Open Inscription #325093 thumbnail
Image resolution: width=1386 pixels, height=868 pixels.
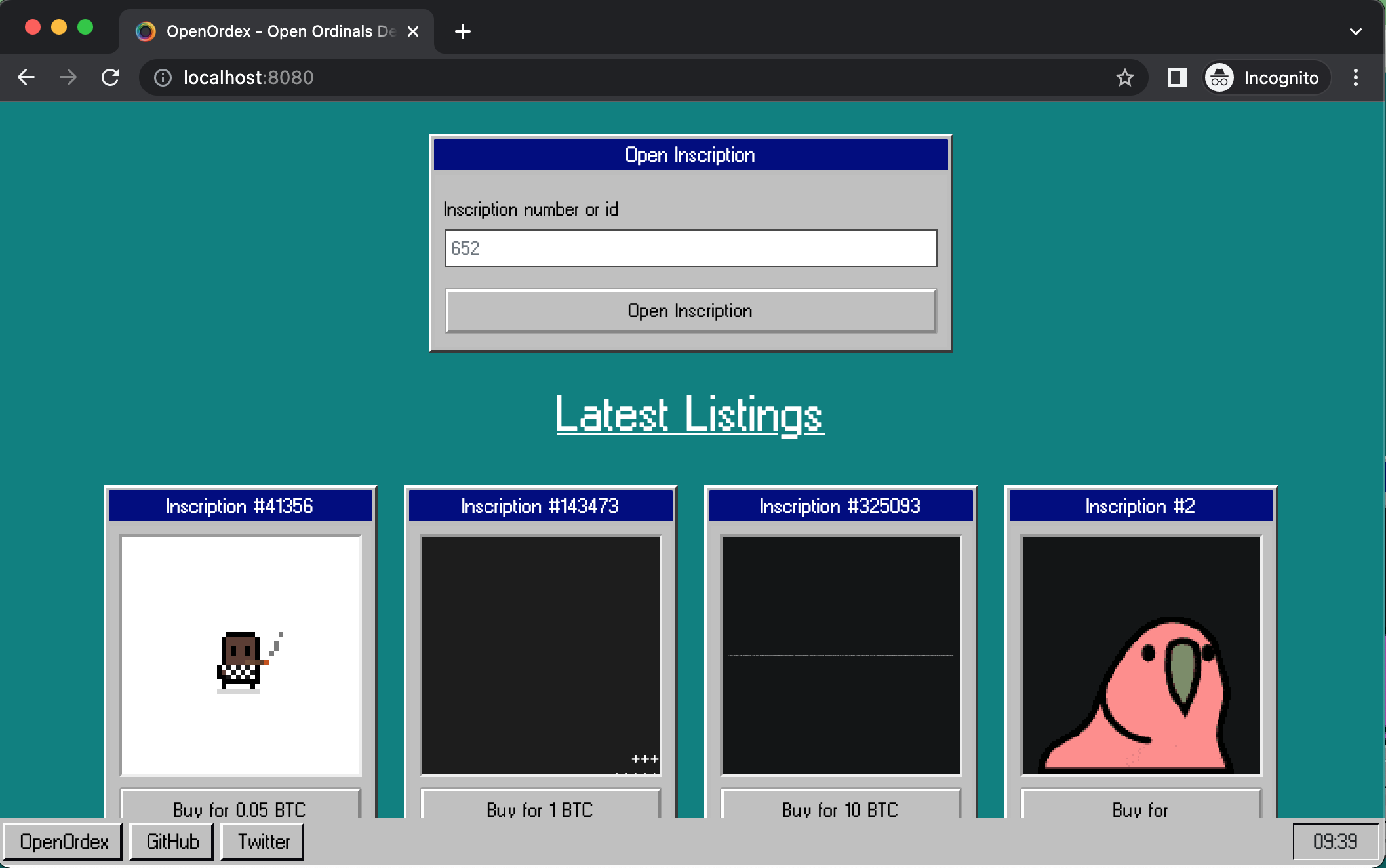[841, 656]
